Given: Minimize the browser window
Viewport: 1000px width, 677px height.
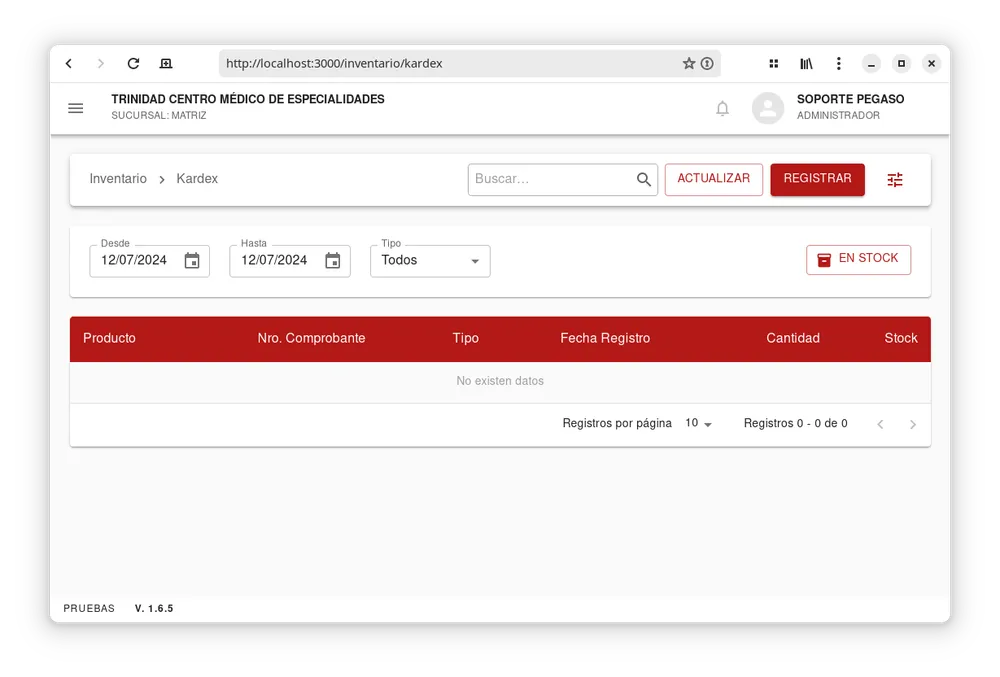Looking at the screenshot, I should tap(871, 64).
